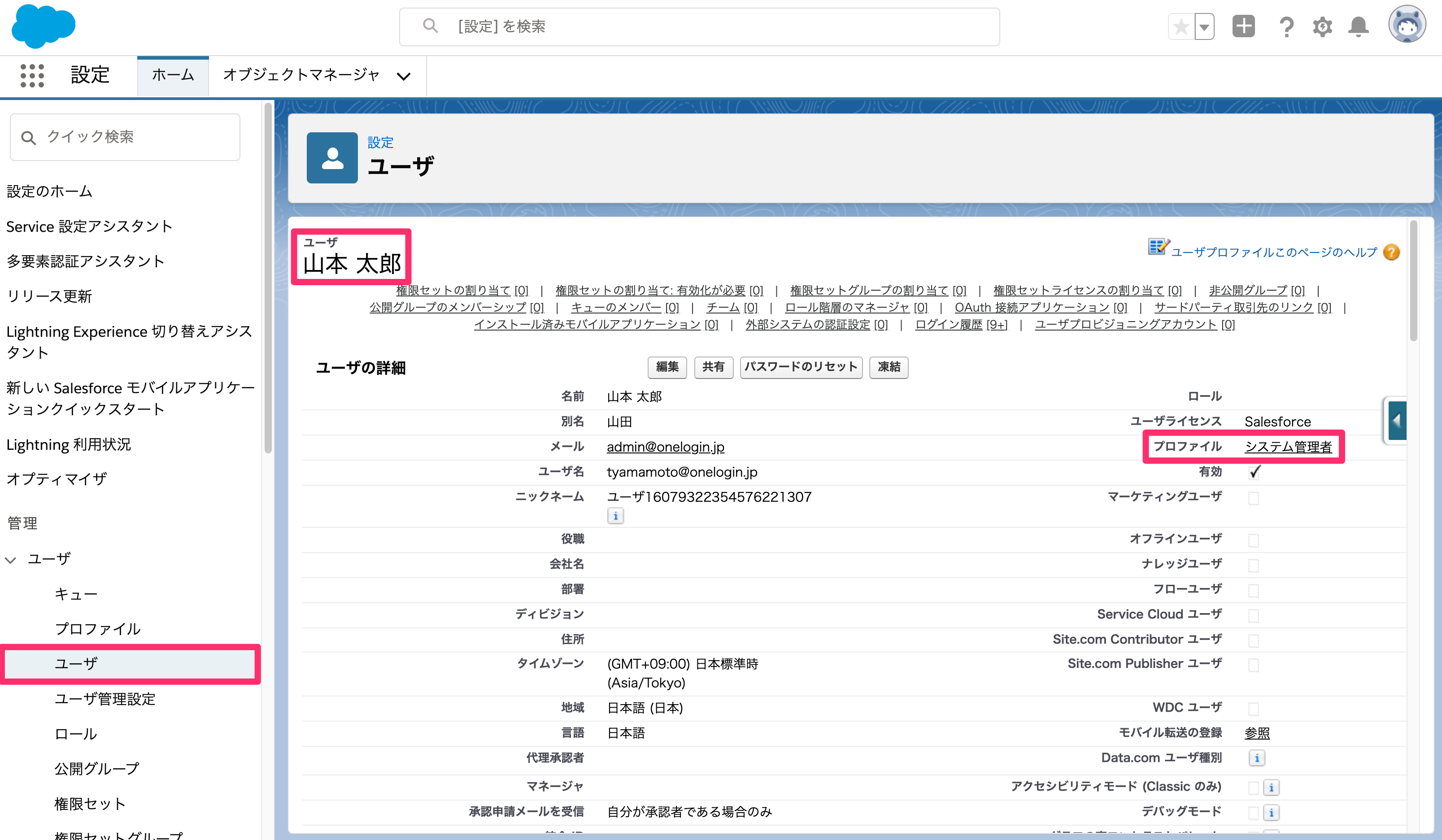
Task: Click the blue user page header icon
Action: [332, 158]
